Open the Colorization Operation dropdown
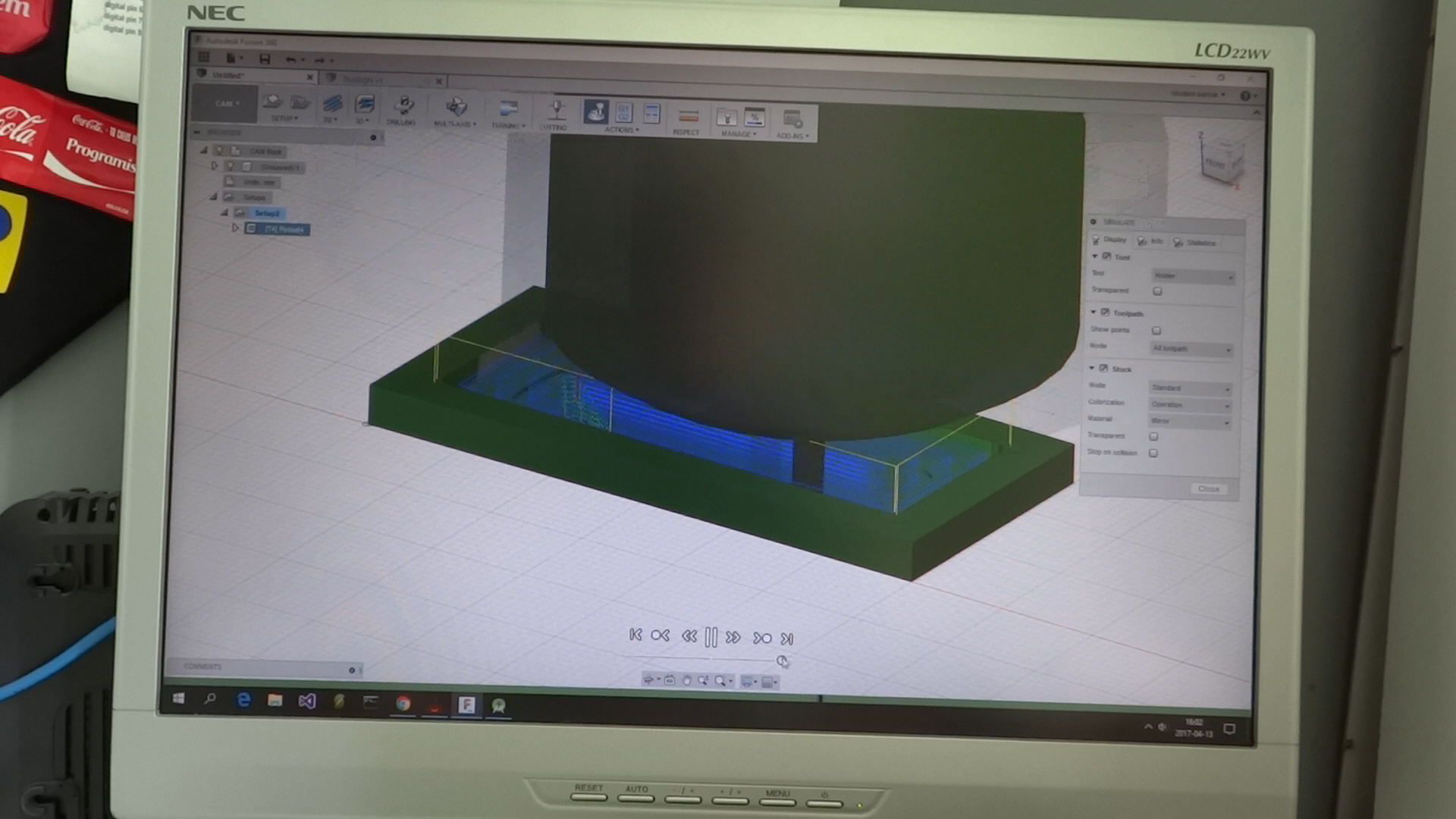Image resolution: width=1456 pixels, height=819 pixels. coord(1190,405)
